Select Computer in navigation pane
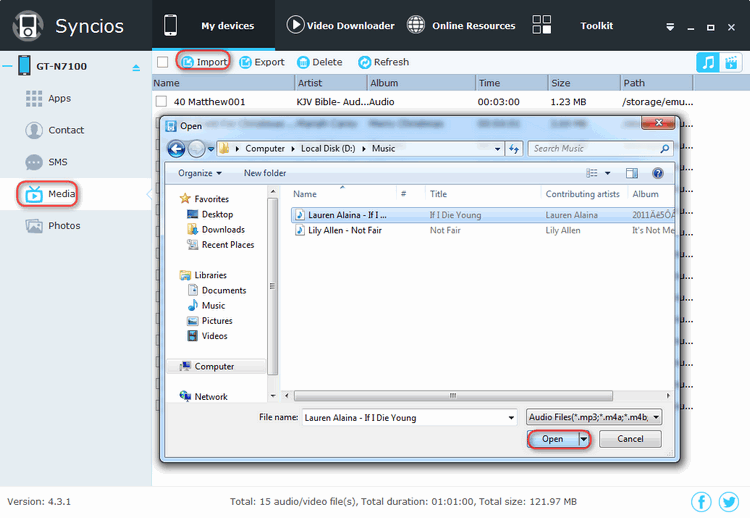 click(216, 366)
